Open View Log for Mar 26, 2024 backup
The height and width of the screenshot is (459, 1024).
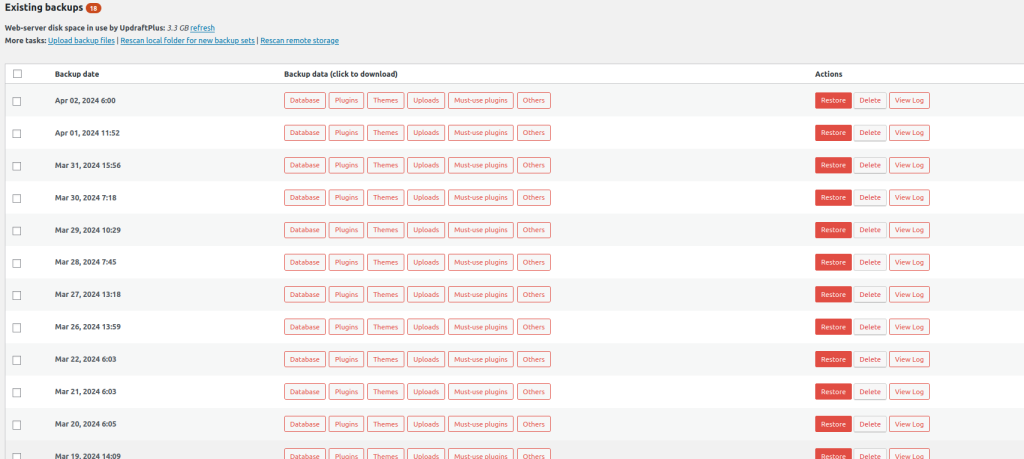coord(909,327)
